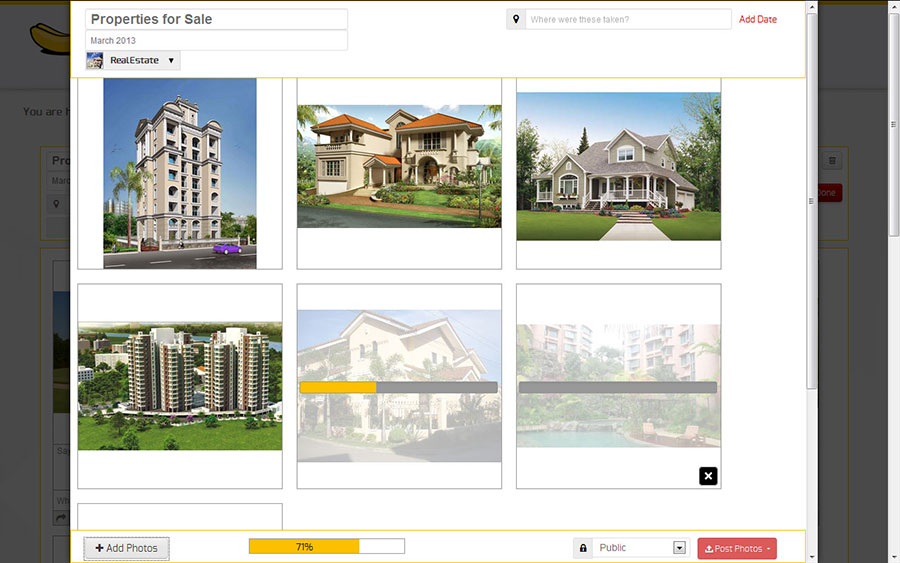
Task: Click the trash icon on the background page
Action: click(x=832, y=161)
